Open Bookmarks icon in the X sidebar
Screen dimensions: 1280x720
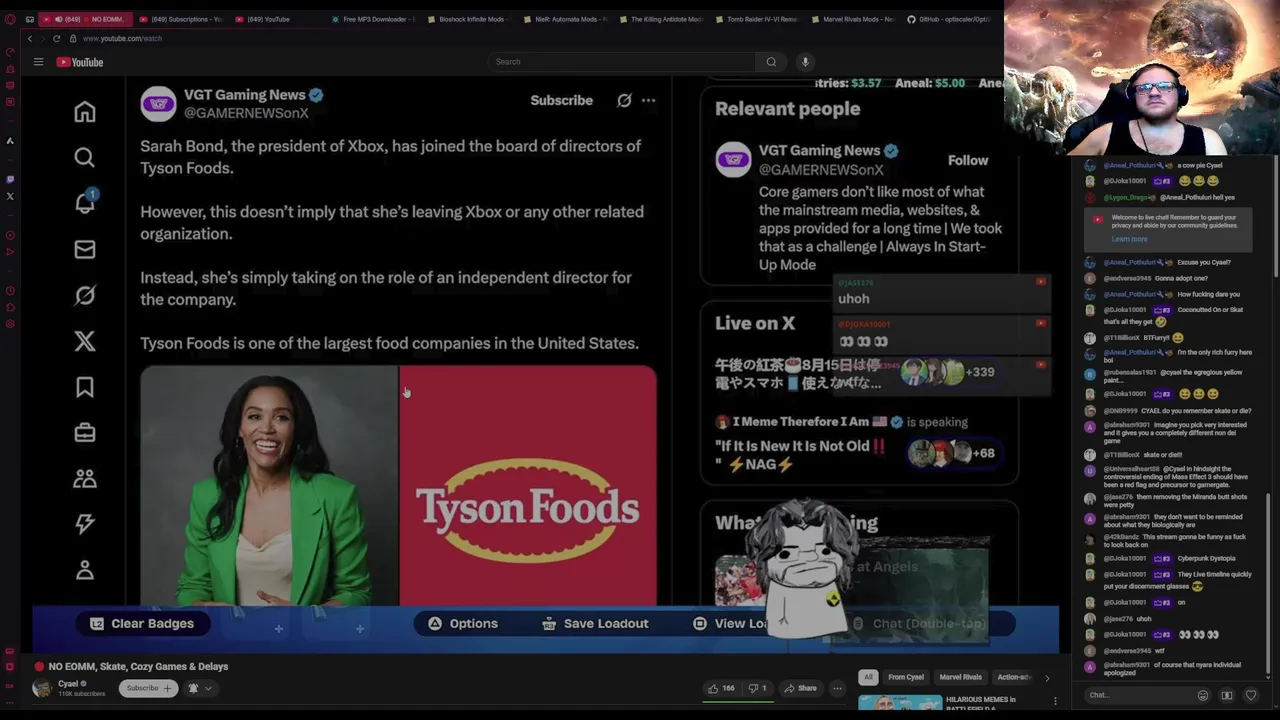coord(85,387)
